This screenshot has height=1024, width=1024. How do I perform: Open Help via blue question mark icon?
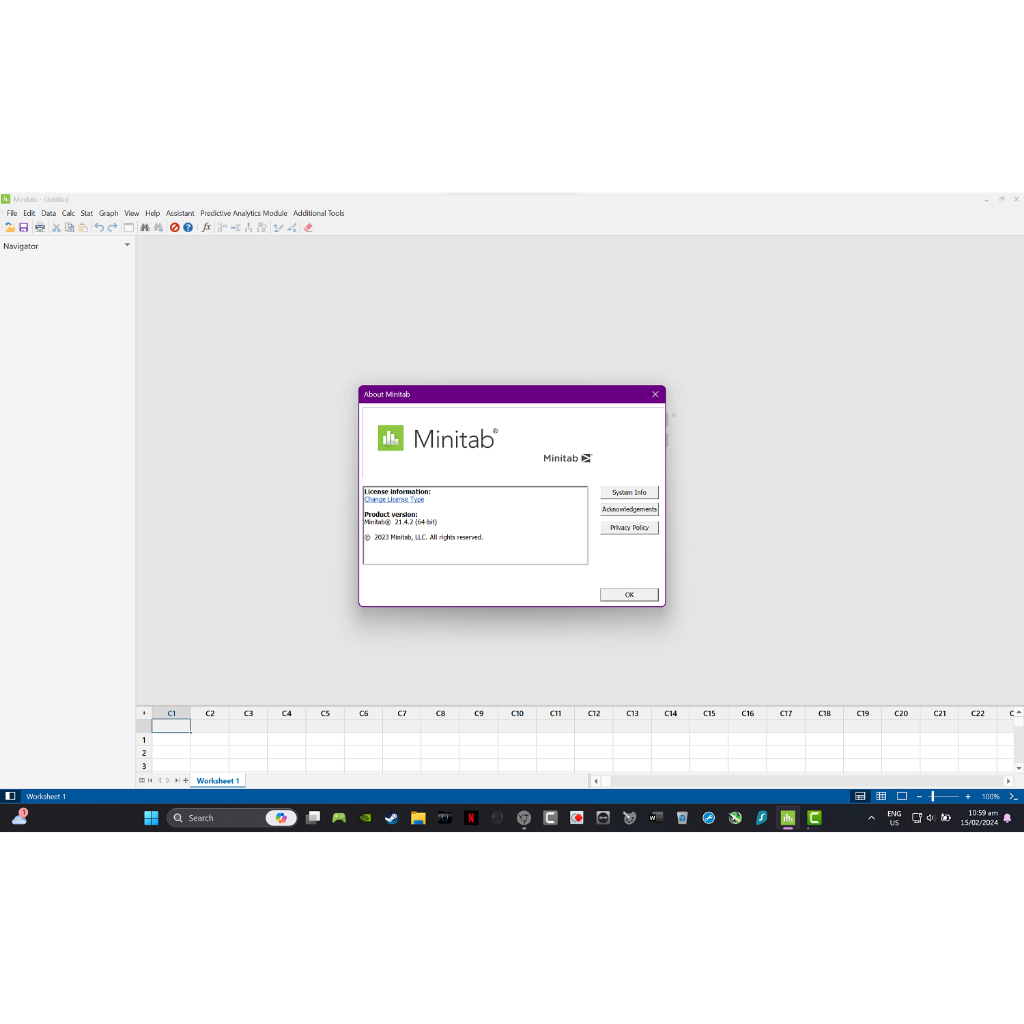pyautogui.click(x=188, y=228)
